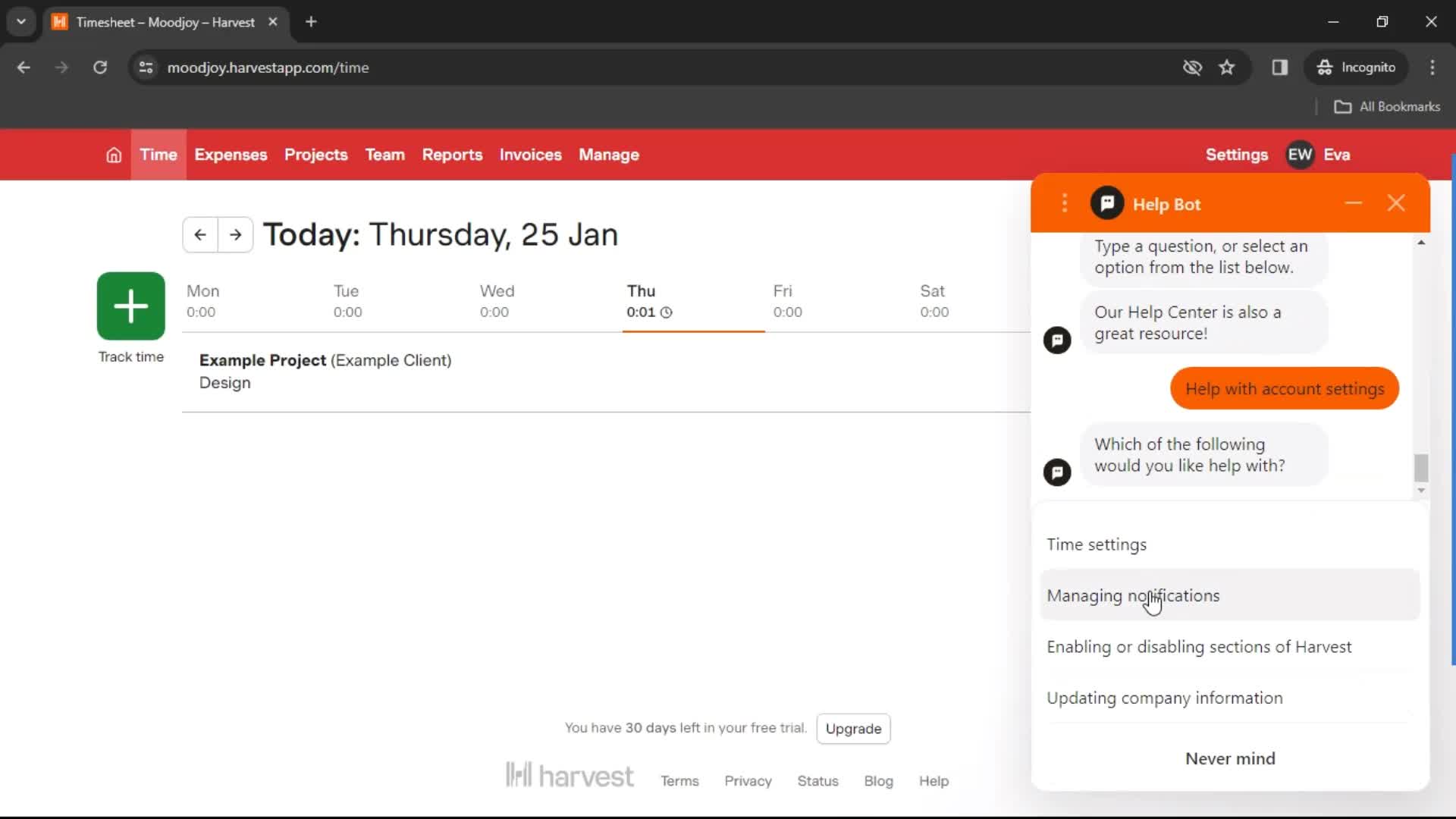Image resolution: width=1456 pixels, height=819 pixels.
Task: Click the Upgrade button
Action: click(853, 729)
